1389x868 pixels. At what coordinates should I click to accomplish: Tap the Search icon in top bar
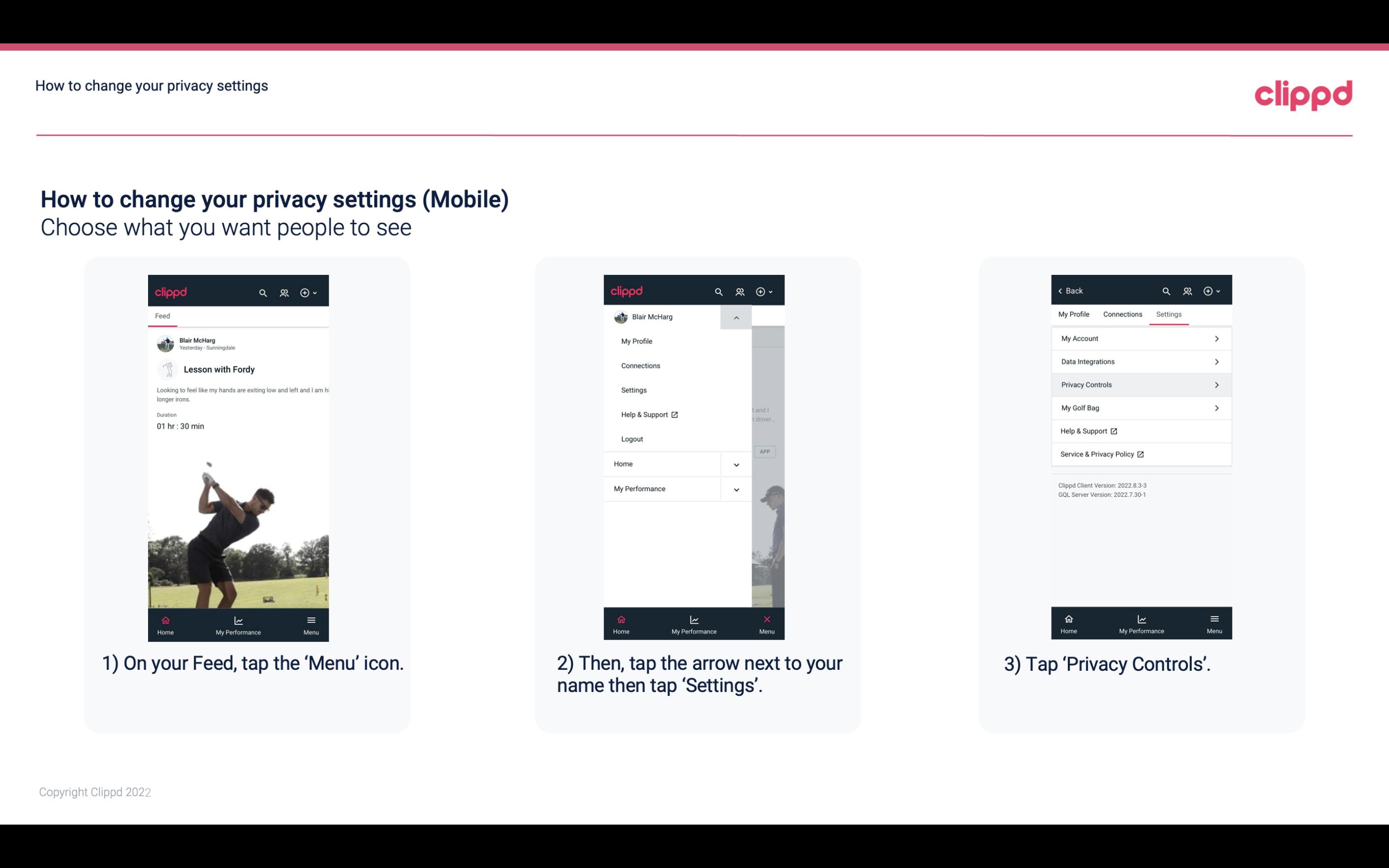point(262,291)
